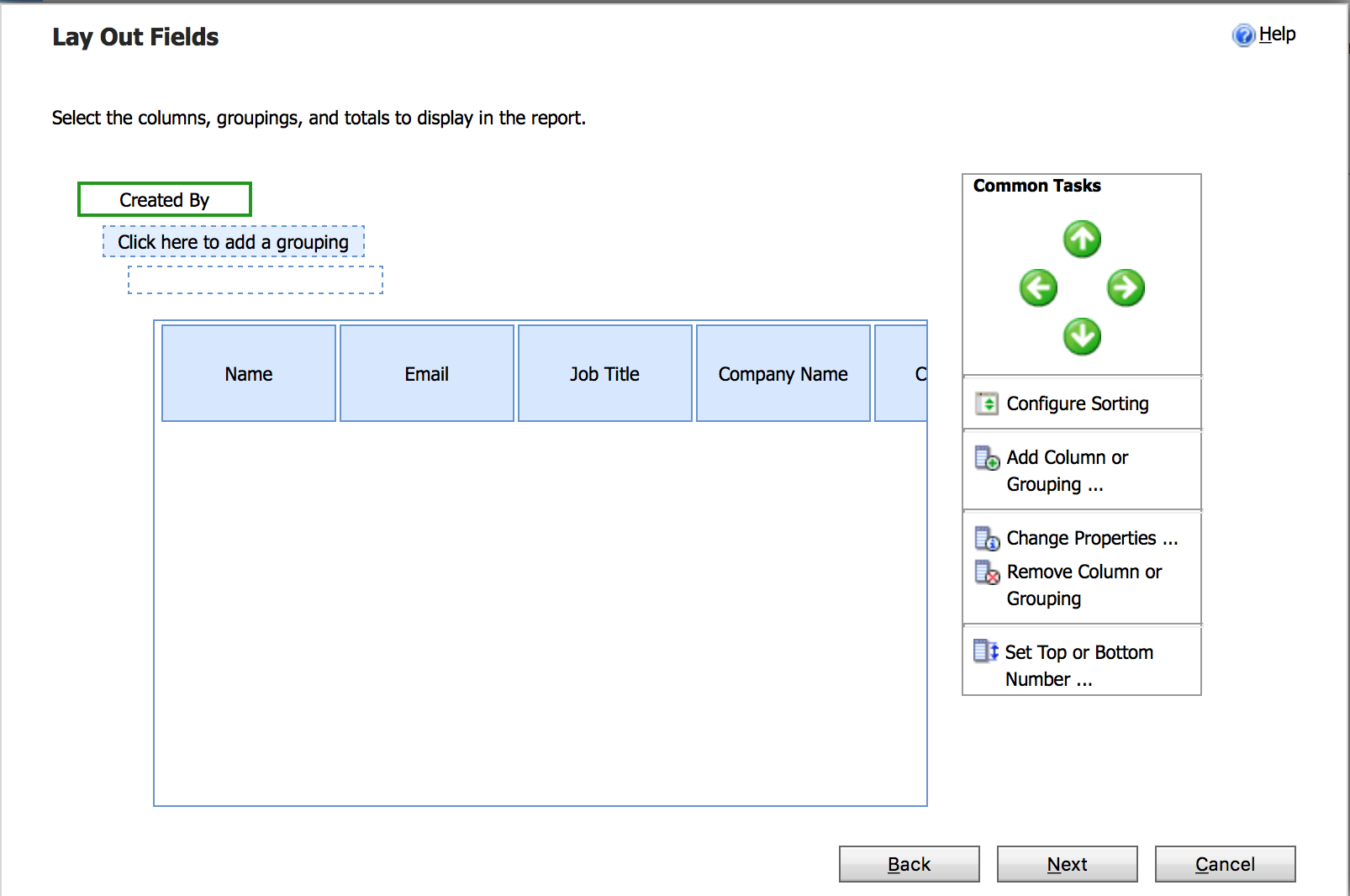Select the Created By grouping
The image size is (1350, 896).
[x=165, y=199]
